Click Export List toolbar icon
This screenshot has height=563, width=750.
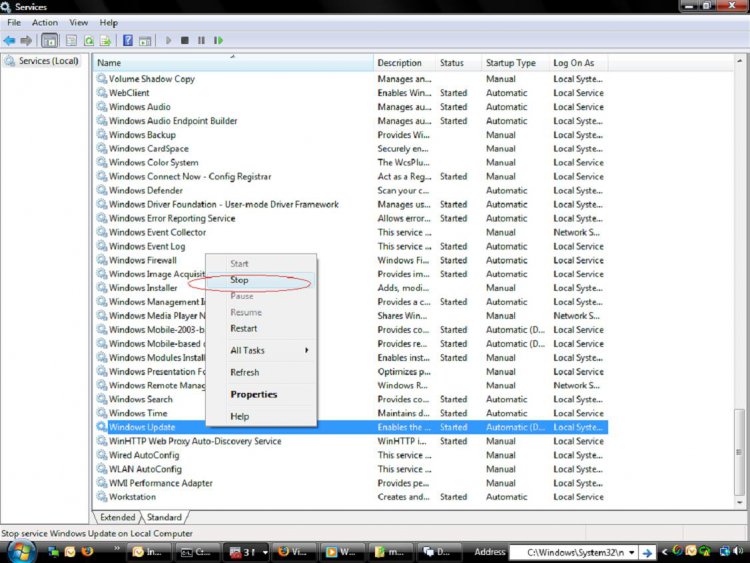pos(105,41)
